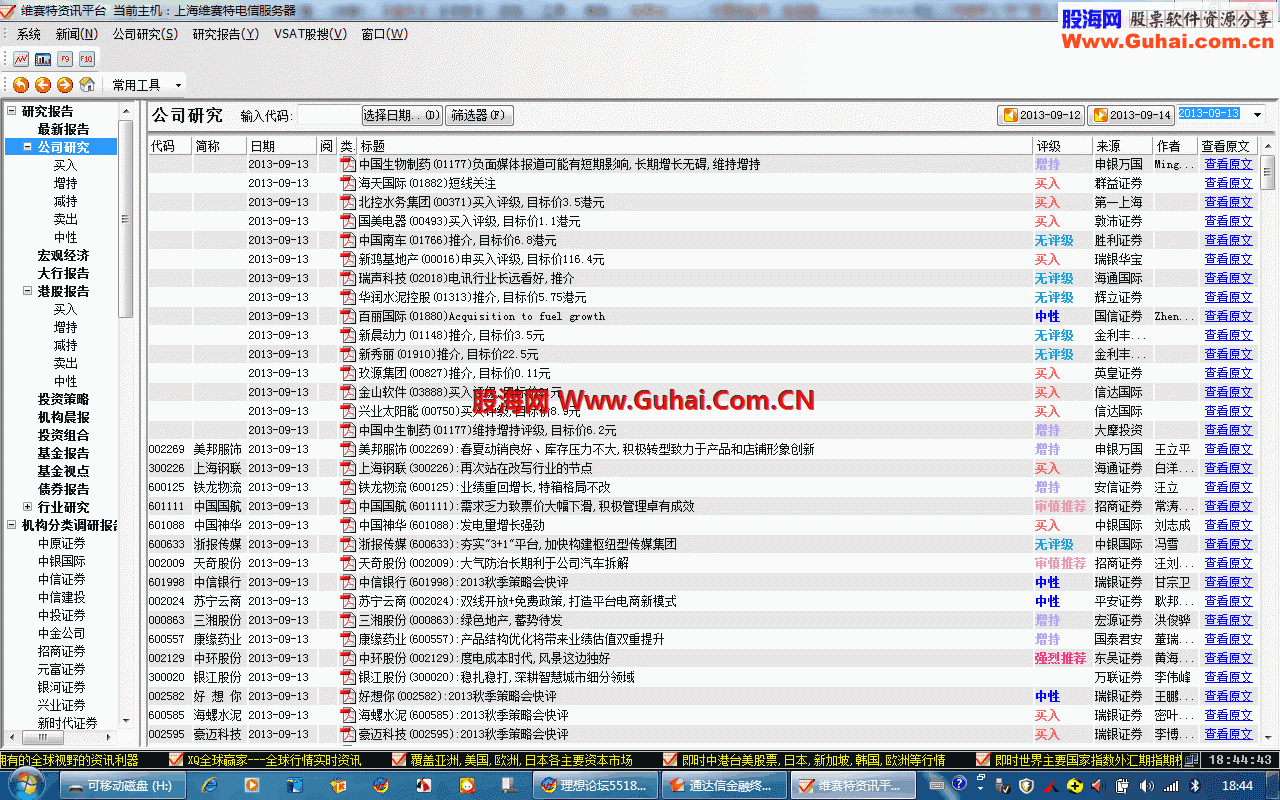
Task: Click the F9 toolbar icon
Action: (65, 59)
